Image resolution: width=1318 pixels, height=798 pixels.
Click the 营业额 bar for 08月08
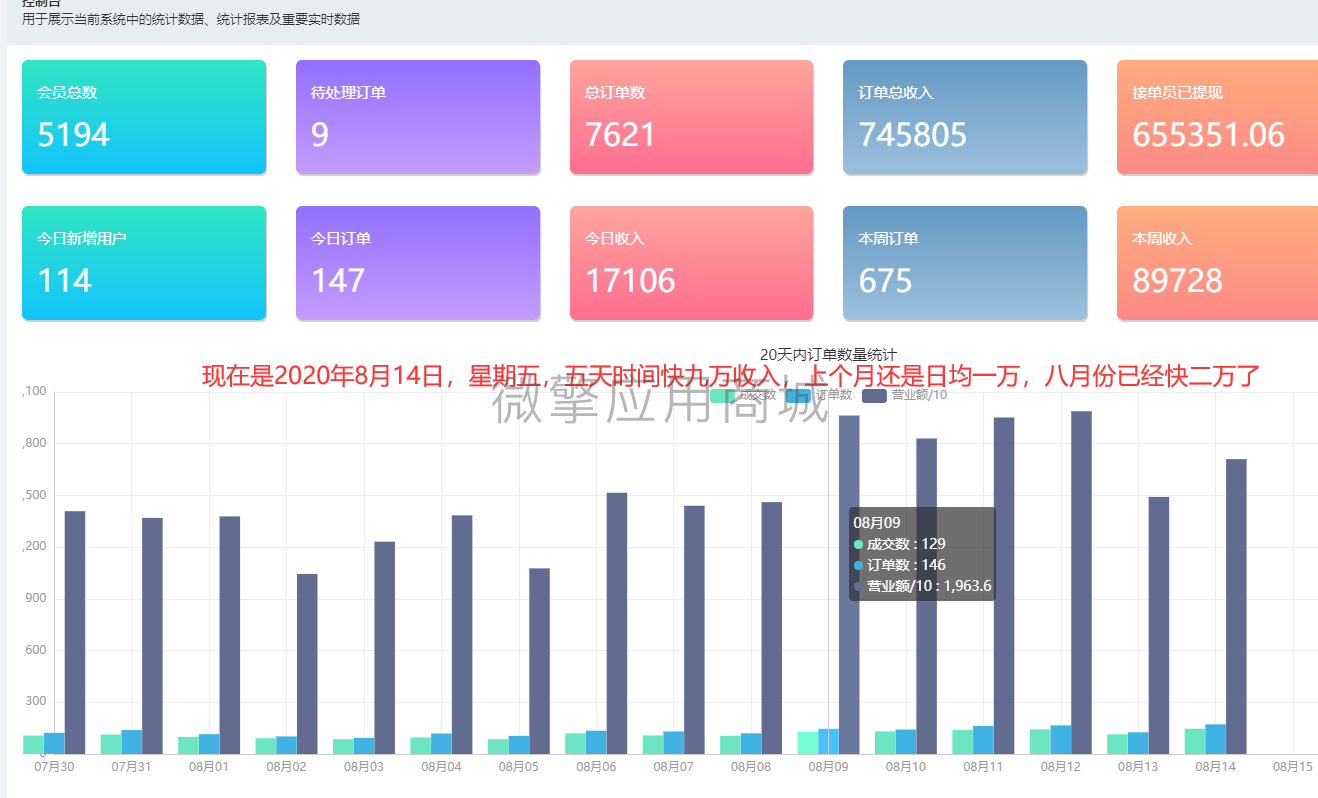pyautogui.click(x=772, y=628)
